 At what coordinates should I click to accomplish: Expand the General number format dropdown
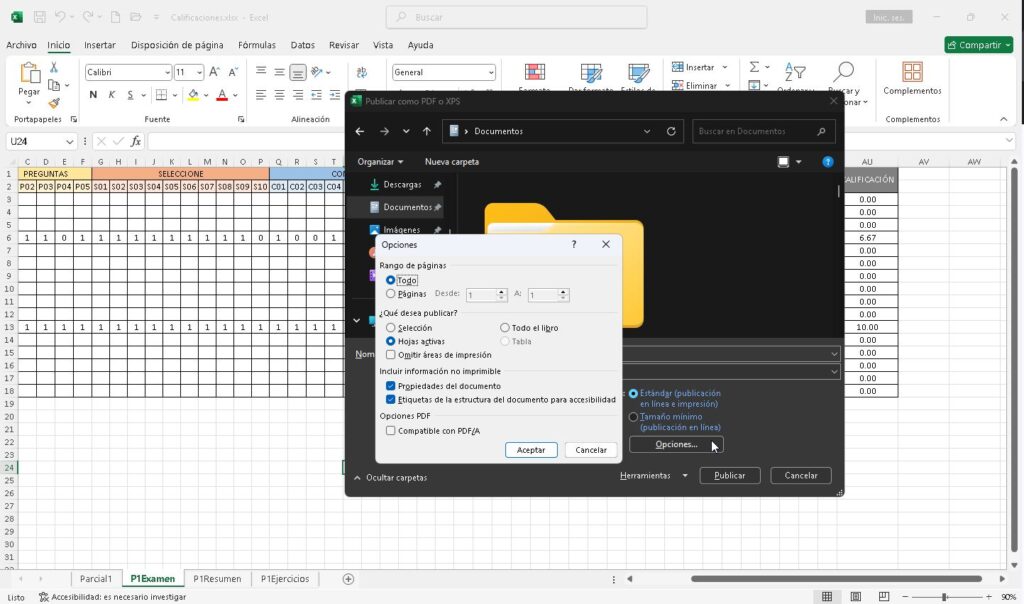point(490,73)
